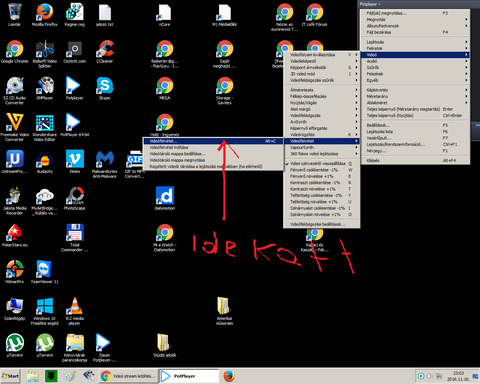Image resolution: width=480 pixels, height=384 pixels.
Task: Select the Daum Potplayer desktop icon
Action: 104,347
